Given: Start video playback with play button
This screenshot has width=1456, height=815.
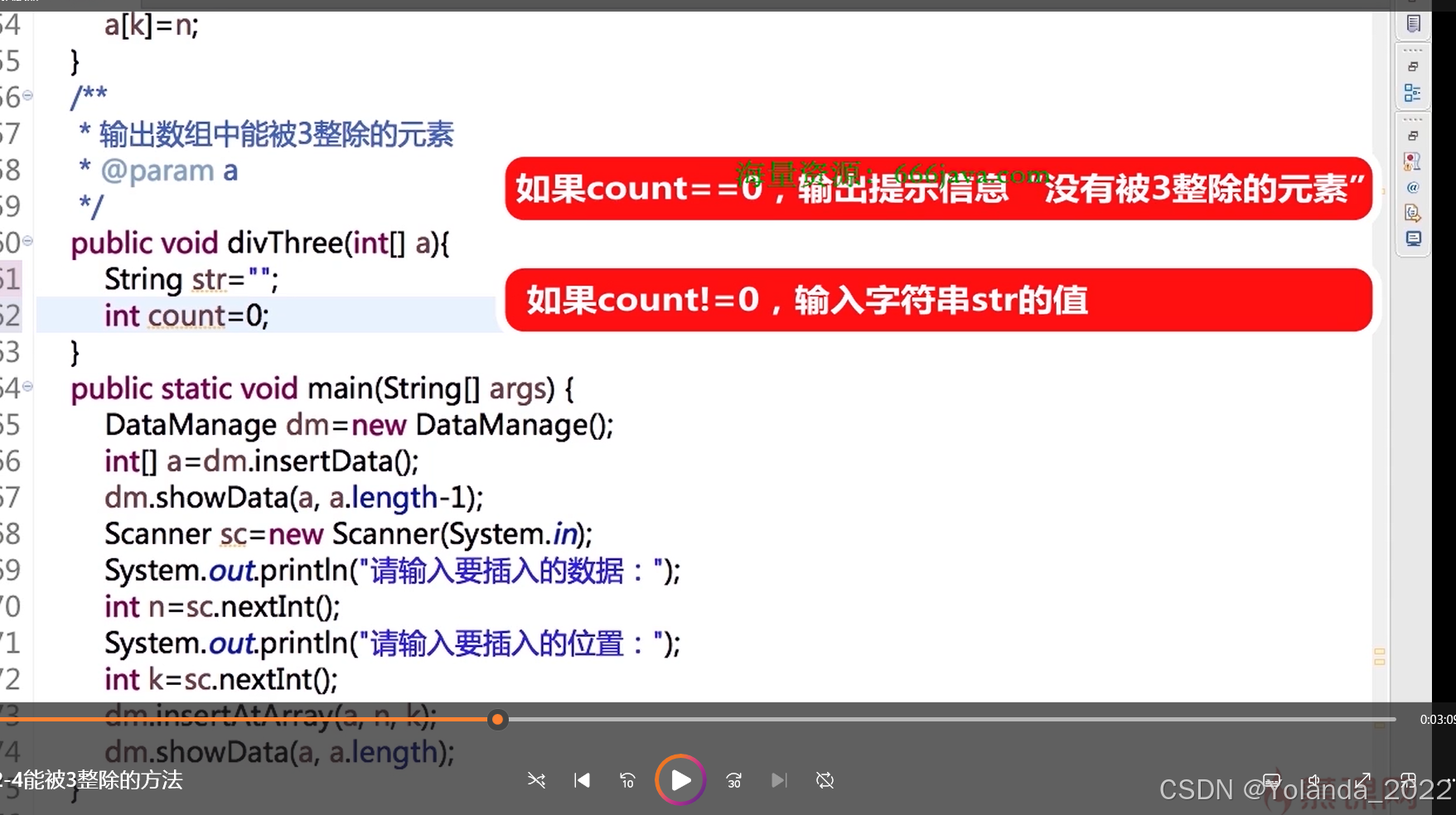Looking at the screenshot, I should pyautogui.click(x=680, y=780).
